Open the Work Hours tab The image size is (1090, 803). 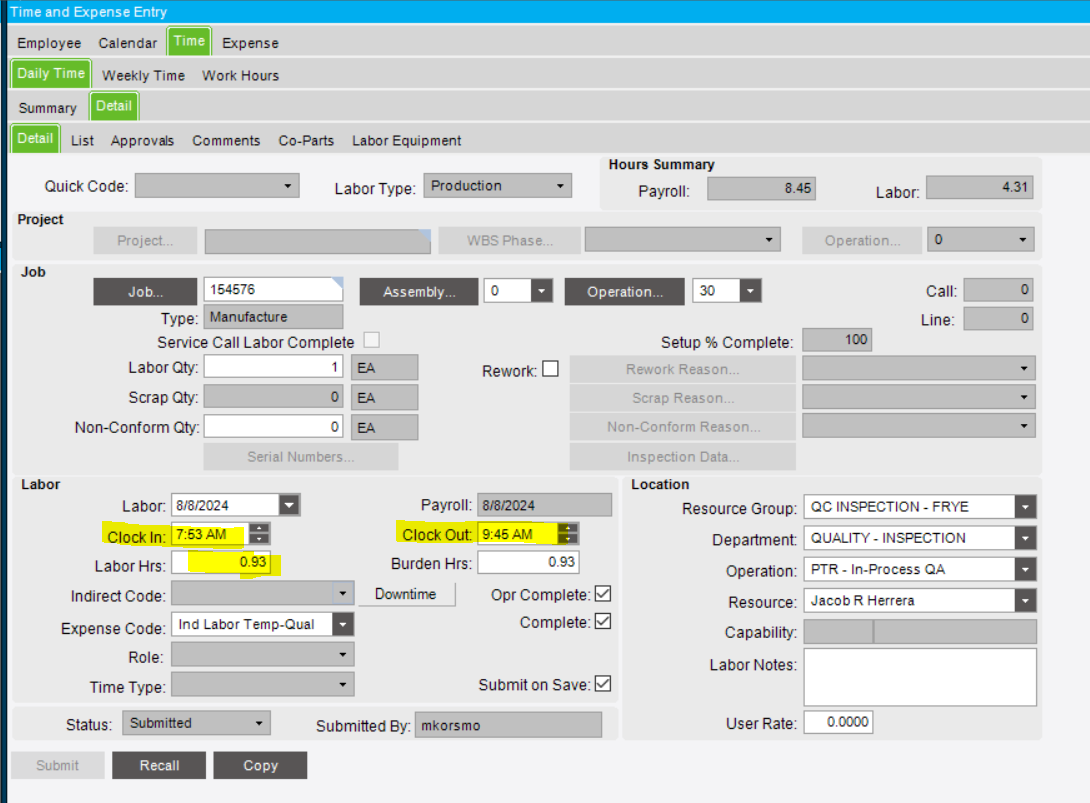[x=241, y=76]
